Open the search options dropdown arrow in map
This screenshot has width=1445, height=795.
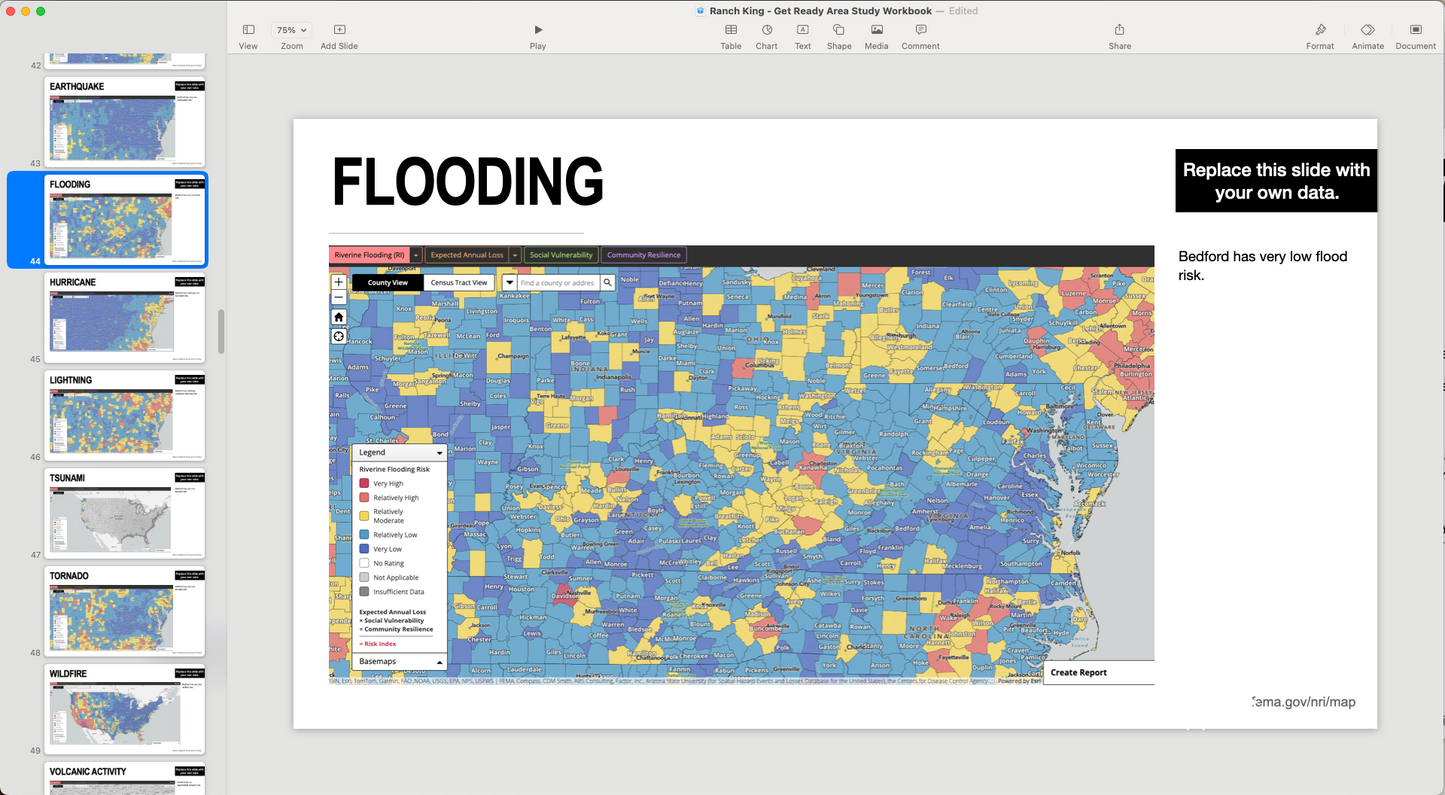coord(509,283)
